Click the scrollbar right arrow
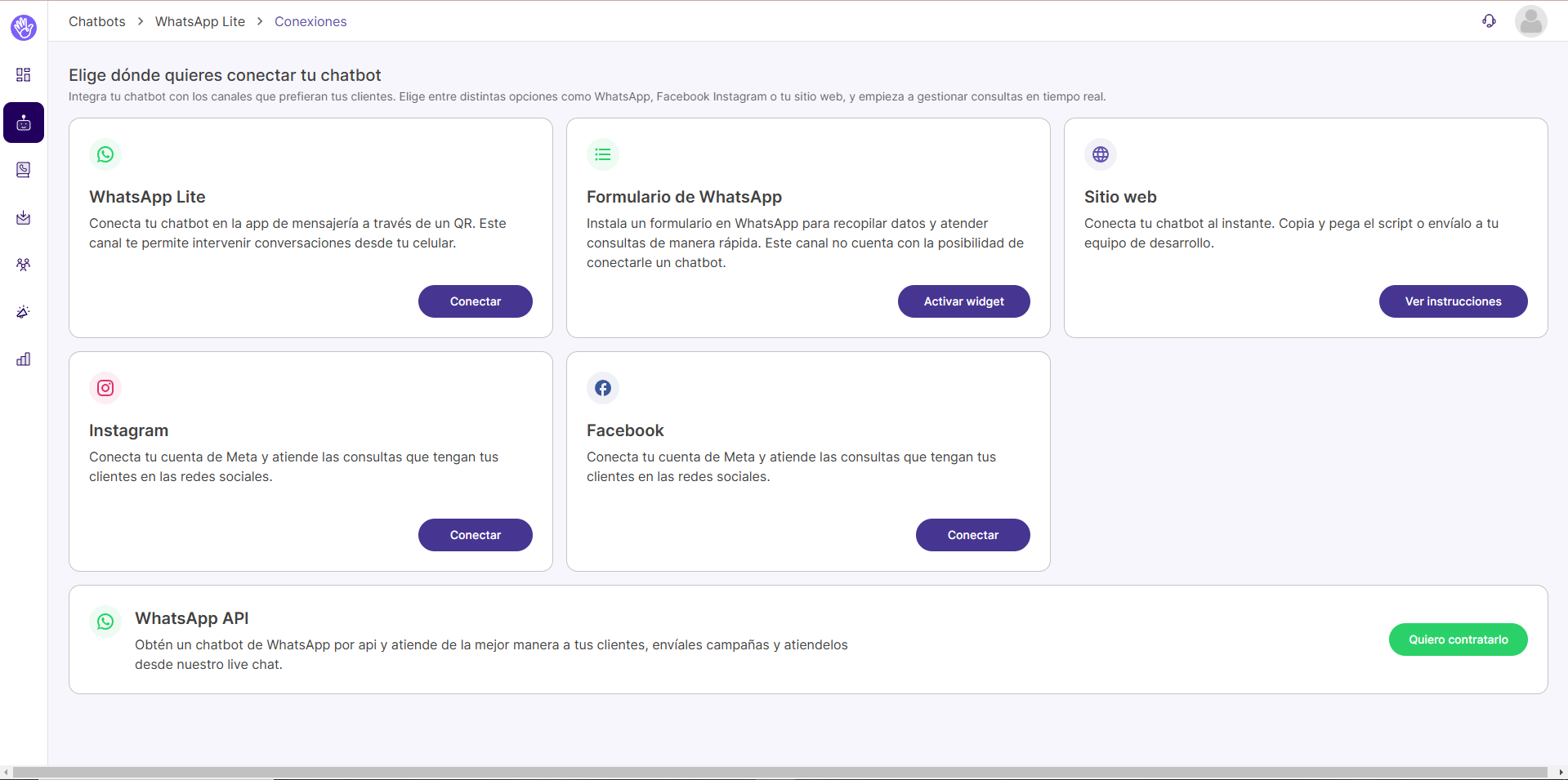 click(1561, 773)
